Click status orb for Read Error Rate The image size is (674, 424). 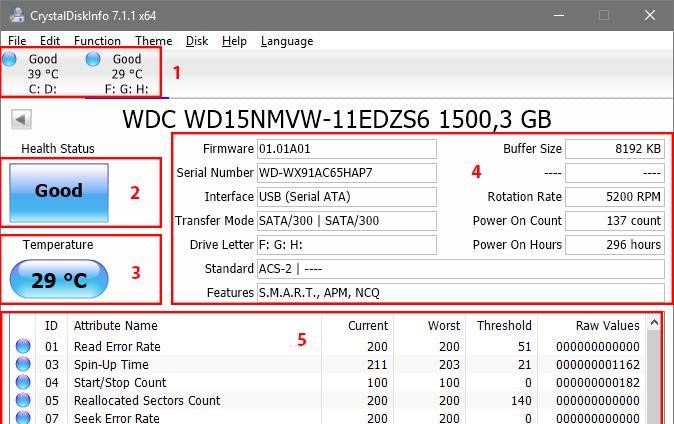tap(23, 347)
